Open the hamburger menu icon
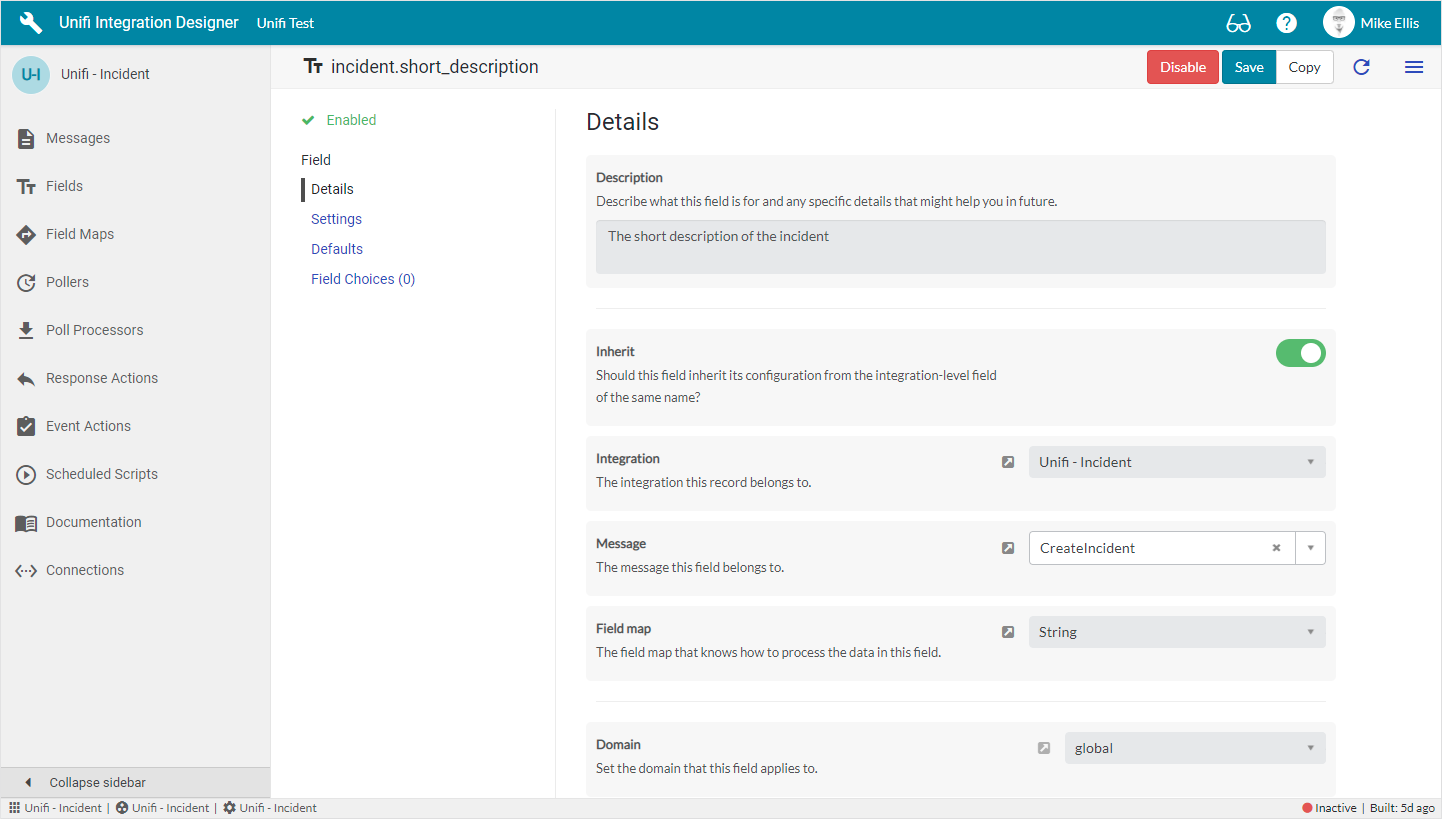The image size is (1442, 819). [x=1414, y=67]
